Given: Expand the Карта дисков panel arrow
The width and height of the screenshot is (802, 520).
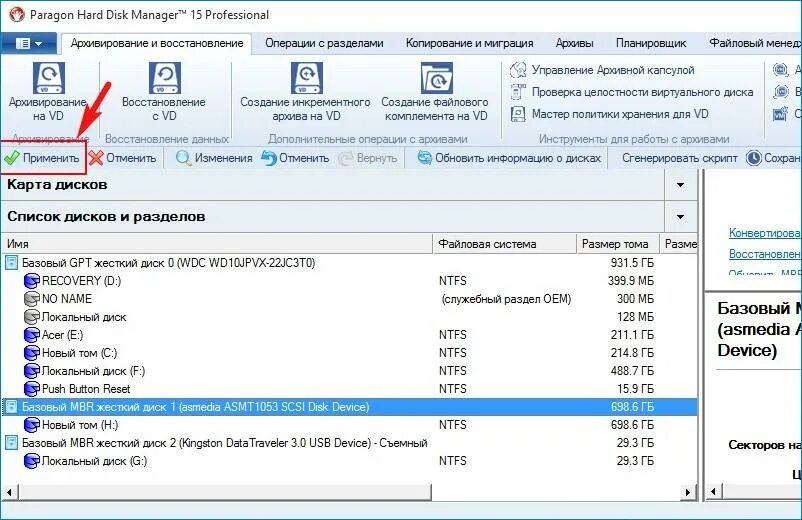Looking at the screenshot, I should (x=680, y=185).
